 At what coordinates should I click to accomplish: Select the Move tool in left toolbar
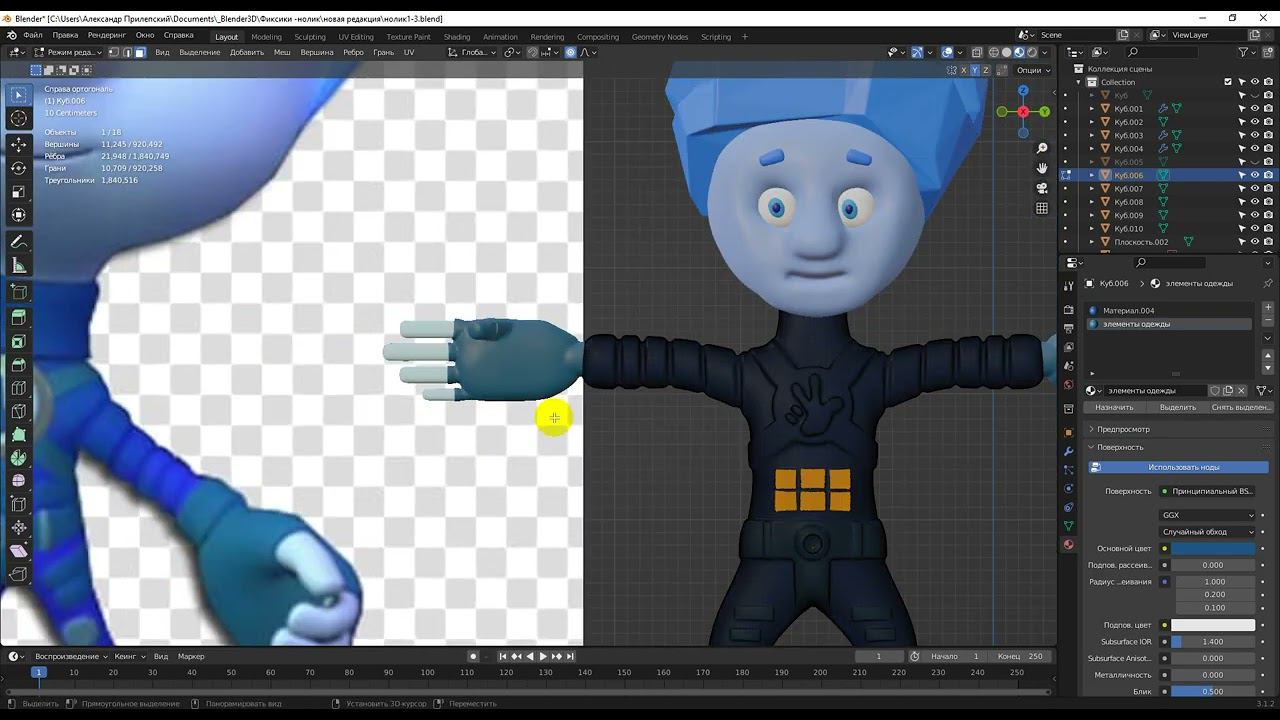click(19, 144)
